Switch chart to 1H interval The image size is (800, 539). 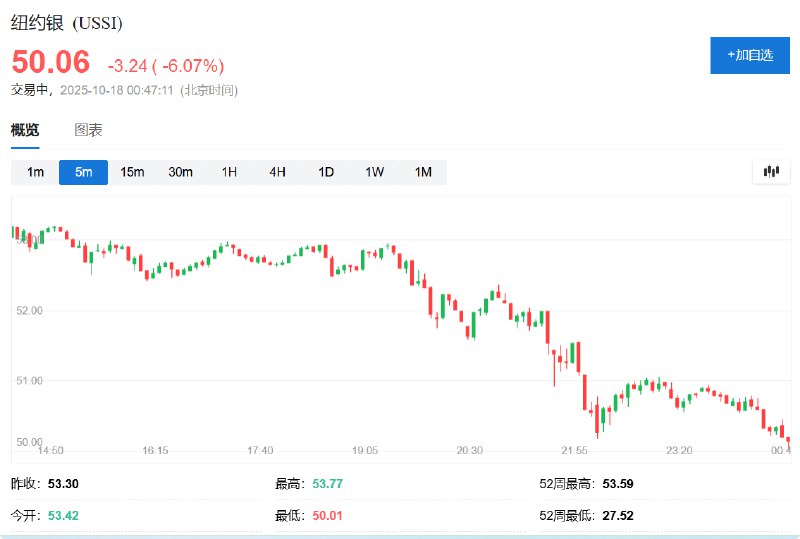click(x=229, y=172)
